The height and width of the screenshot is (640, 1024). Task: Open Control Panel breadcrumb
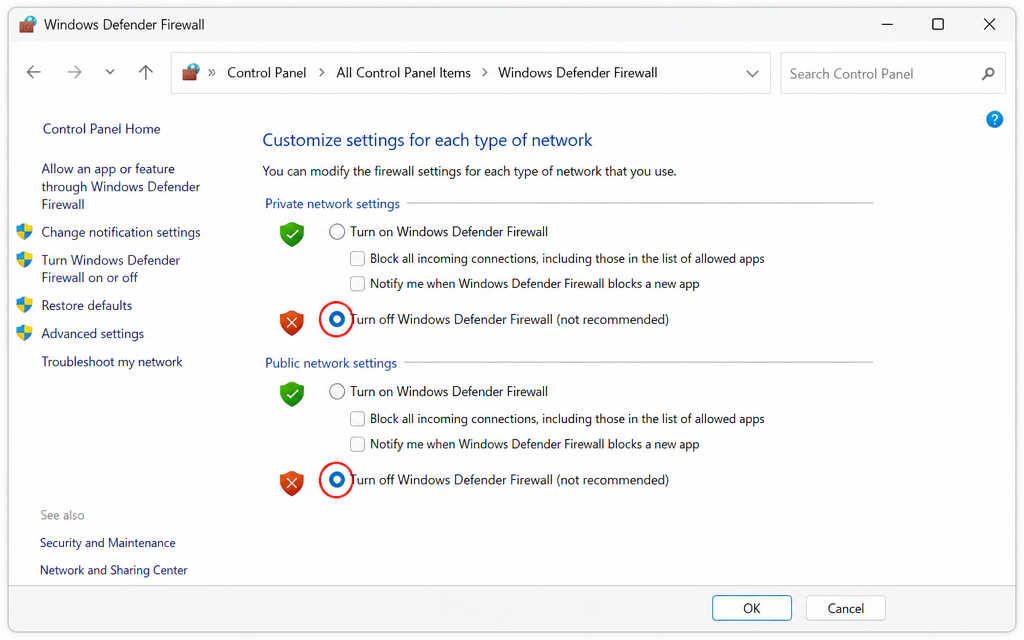266,73
